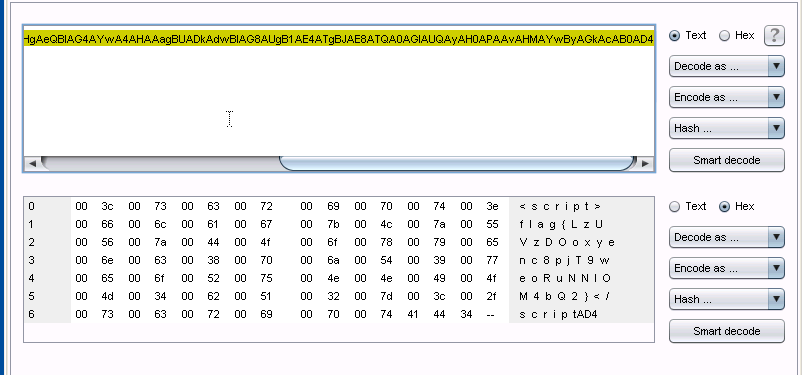Viewport: 802px width, 375px height.
Task: Click the horizontal scrollbar thumb
Action: pyautogui.click(x=457, y=164)
